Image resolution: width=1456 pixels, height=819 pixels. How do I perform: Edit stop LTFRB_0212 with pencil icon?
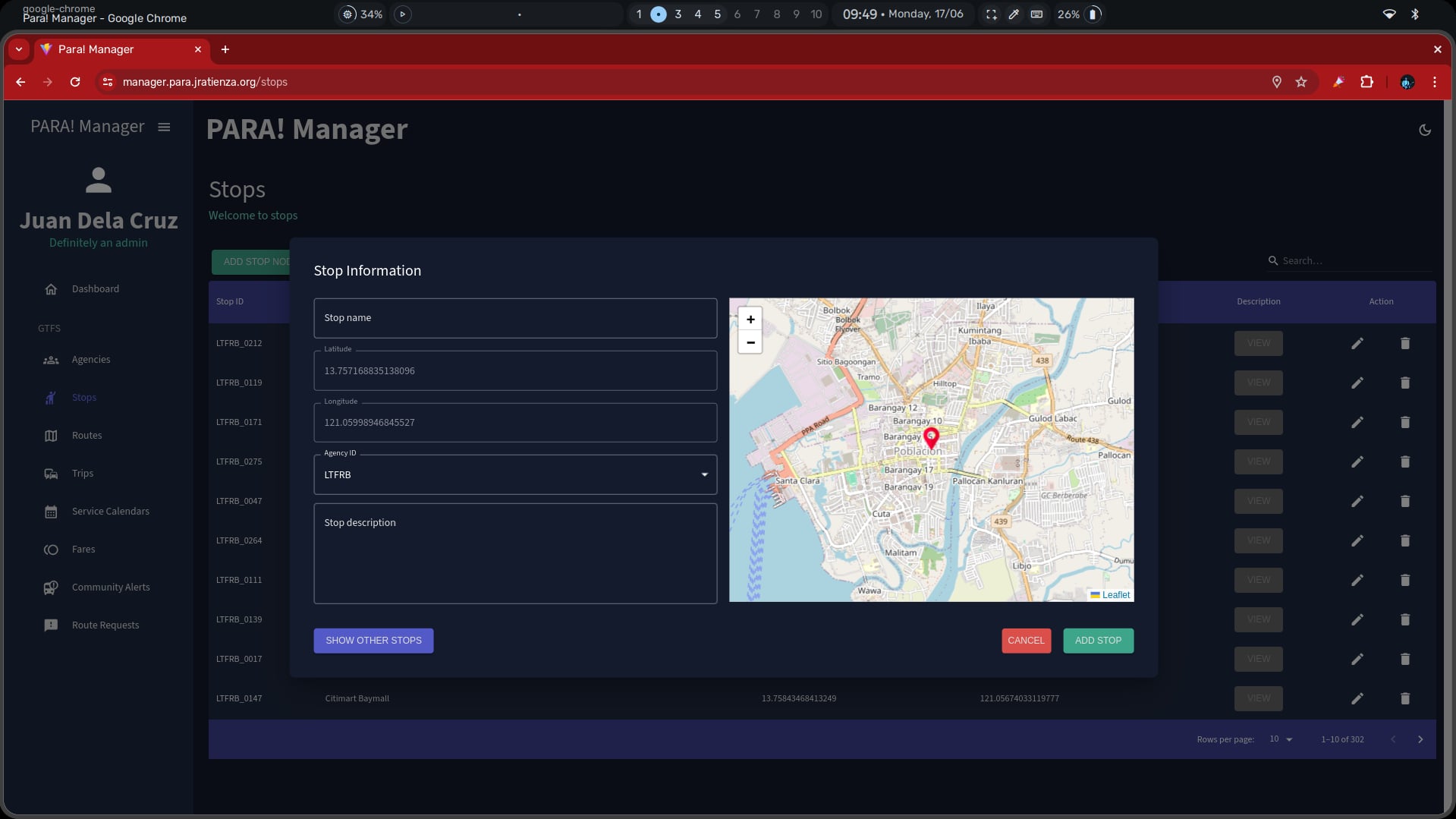pyautogui.click(x=1357, y=344)
